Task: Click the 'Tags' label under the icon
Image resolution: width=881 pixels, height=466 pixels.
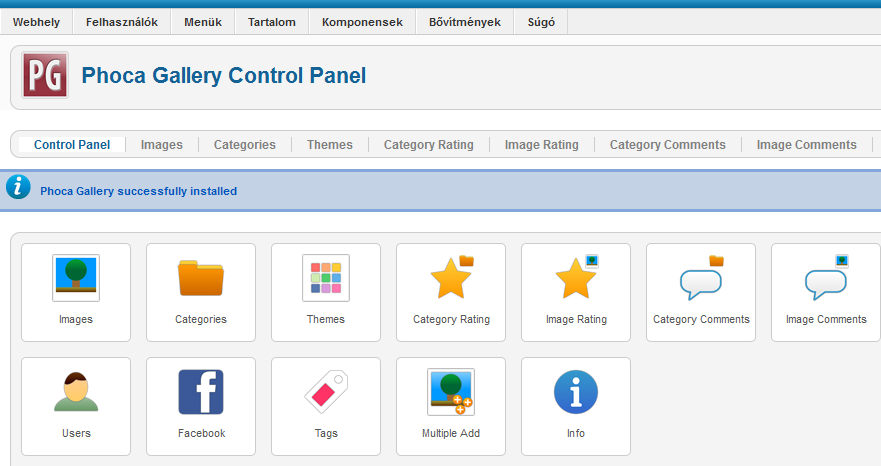Action: click(x=326, y=433)
